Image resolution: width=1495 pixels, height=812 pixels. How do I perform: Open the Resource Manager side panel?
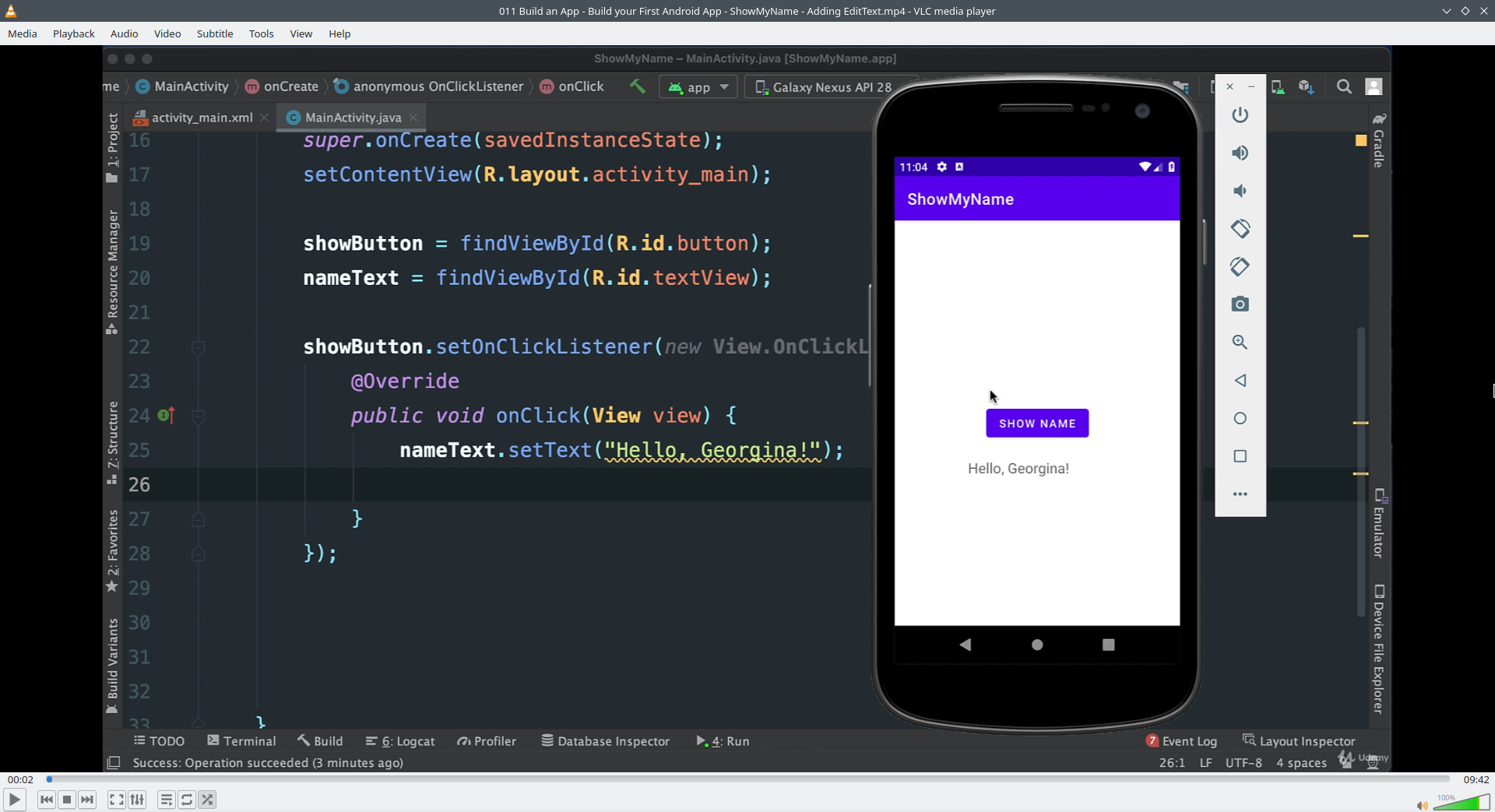click(x=112, y=272)
